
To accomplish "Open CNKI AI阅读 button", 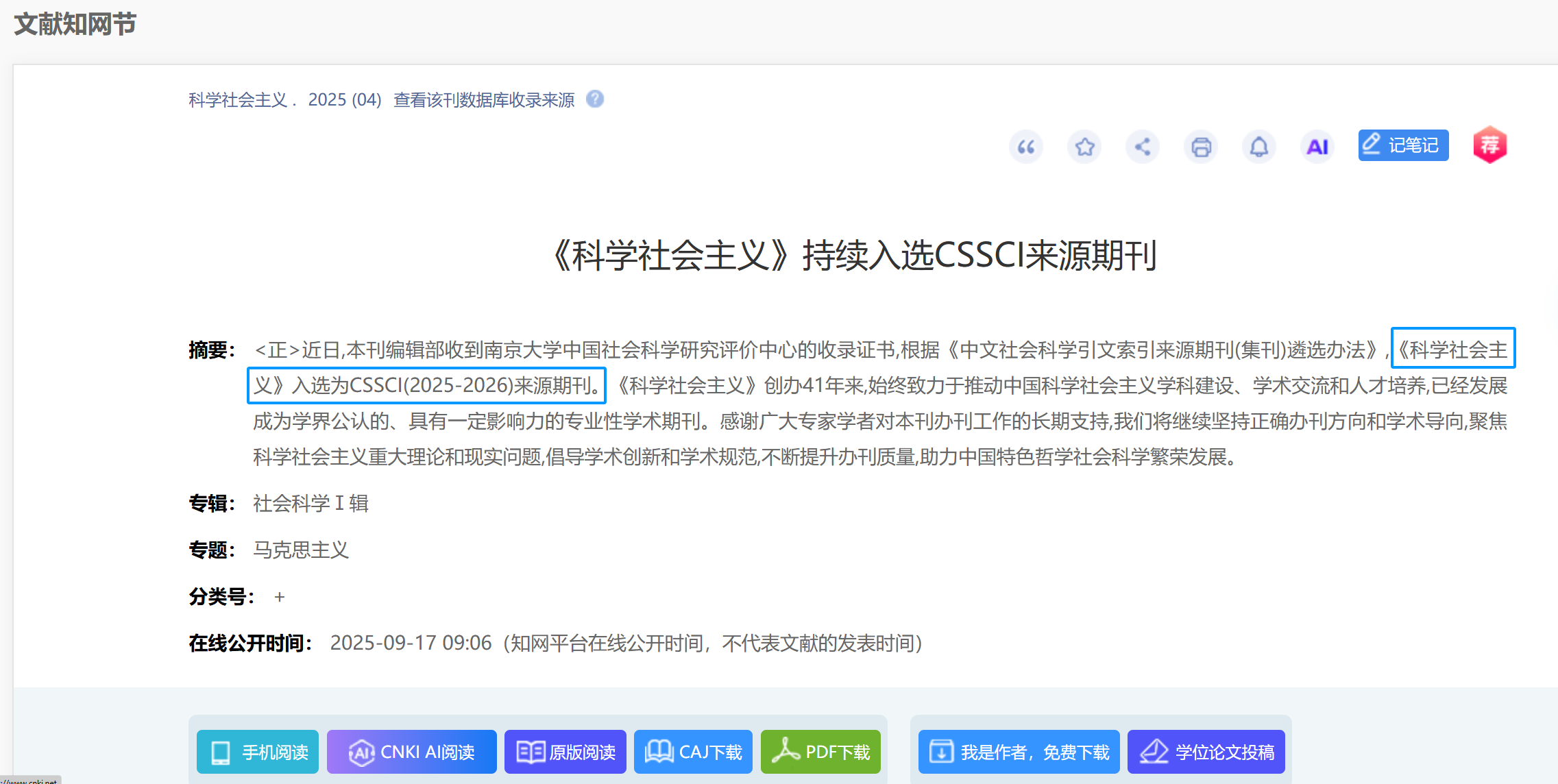I will pyautogui.click(x=412, y=752).
